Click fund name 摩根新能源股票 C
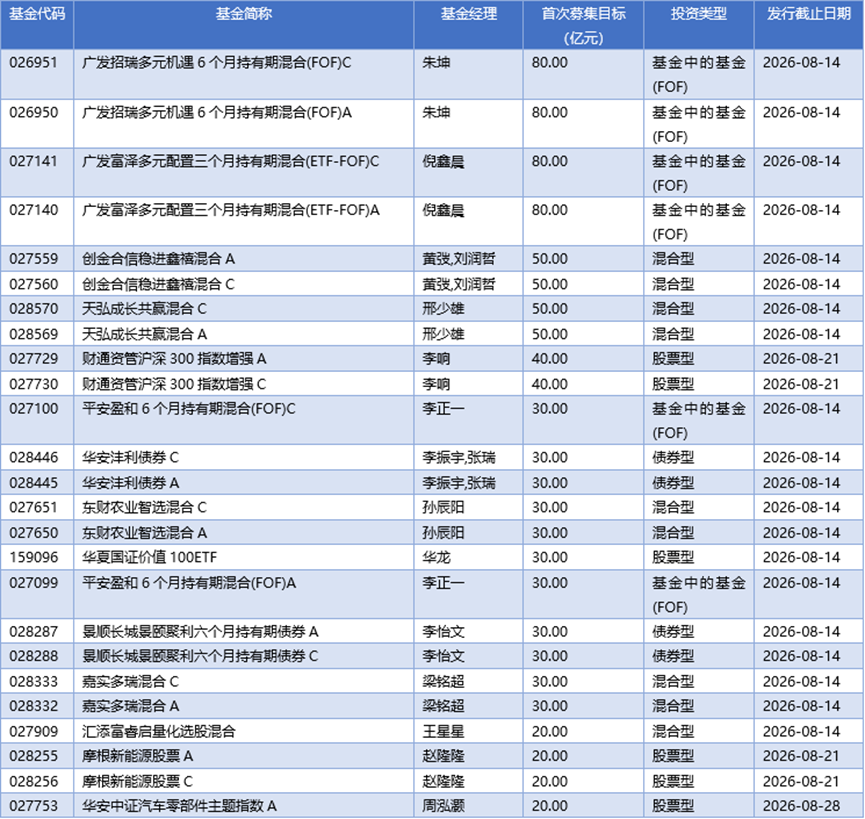This screenshot has height=819, width=865. pos(137,781)
